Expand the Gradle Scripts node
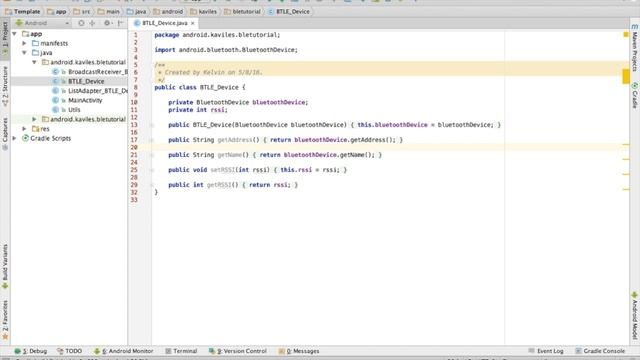The width and height of the screenshot is (640, 360). (x=15, y=138)
